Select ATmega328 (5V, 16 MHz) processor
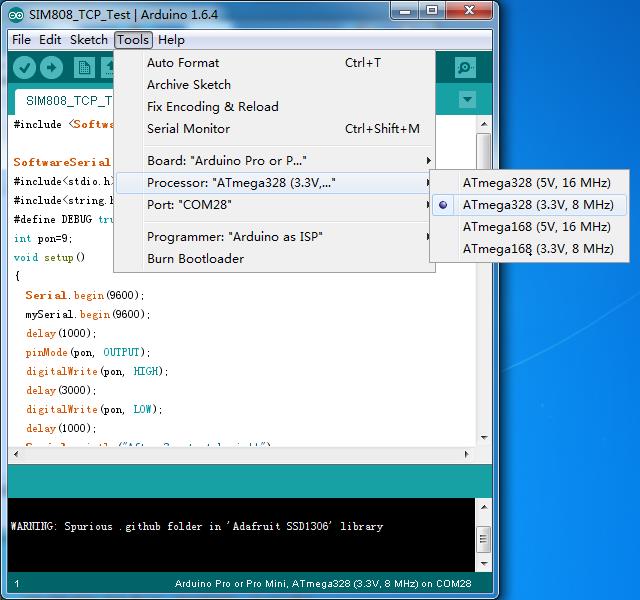This screenshot has width=640, height=600. pyautogui.click(x=529, y=183)
